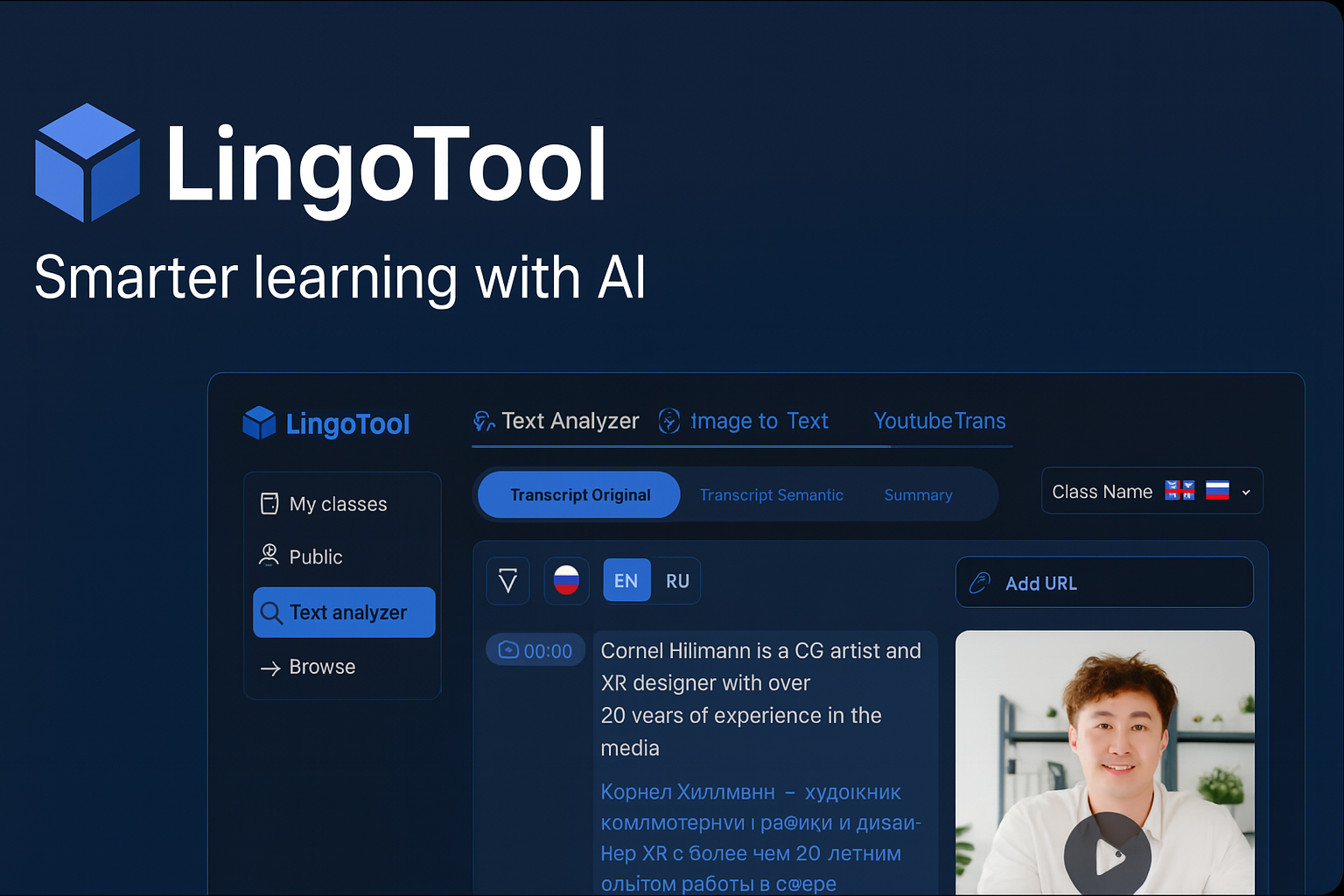
Task: Switch language to RU
Action: 677,580
